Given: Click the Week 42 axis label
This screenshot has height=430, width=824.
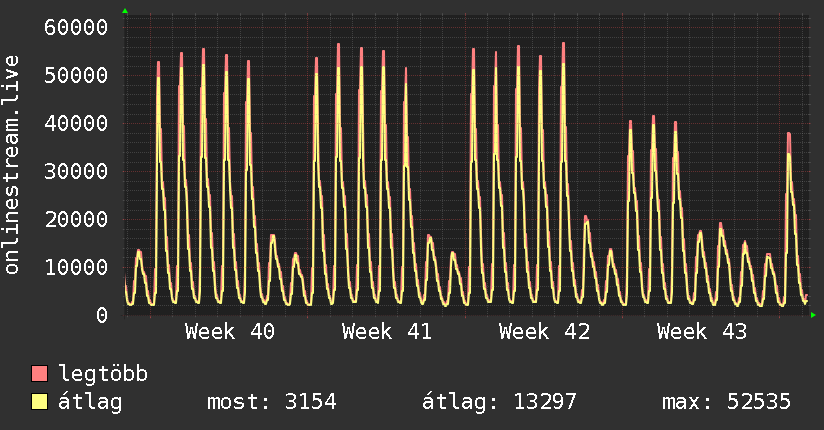Looking at the screenshot, I should (544, 332).
